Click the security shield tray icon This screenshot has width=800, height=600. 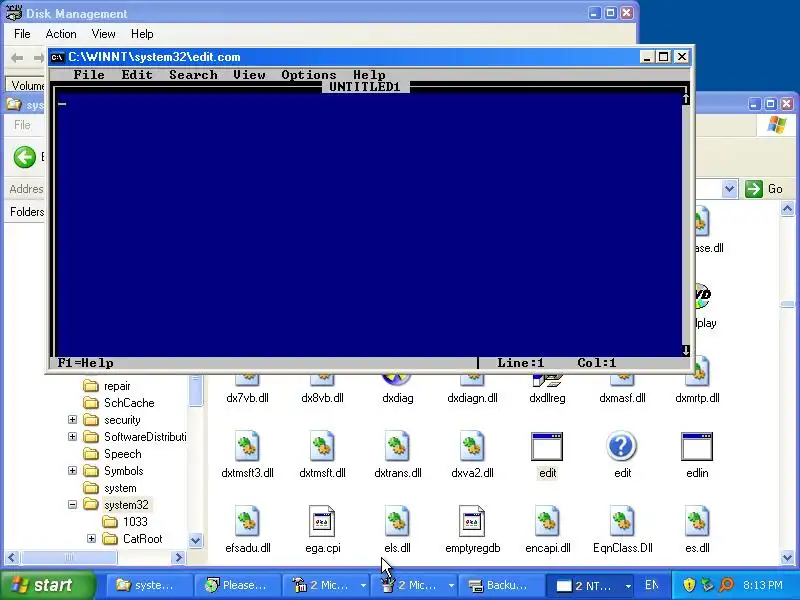[689, 585]
